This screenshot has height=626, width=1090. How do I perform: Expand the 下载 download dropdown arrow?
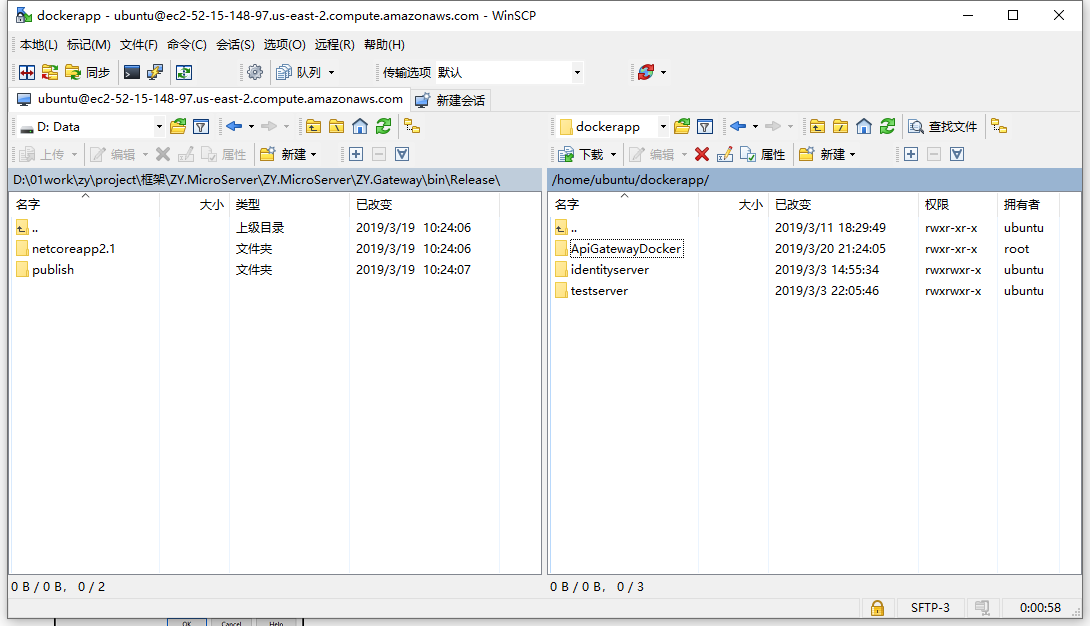613,154
